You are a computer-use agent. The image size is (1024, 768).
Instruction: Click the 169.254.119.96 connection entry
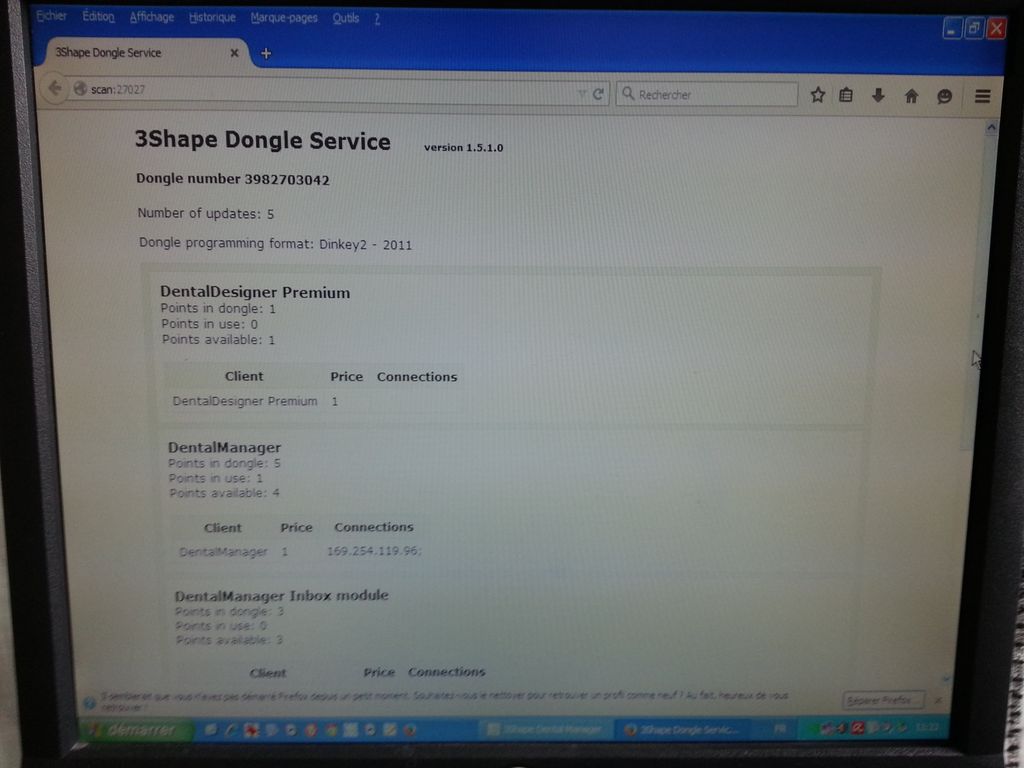tap(374, 551)
